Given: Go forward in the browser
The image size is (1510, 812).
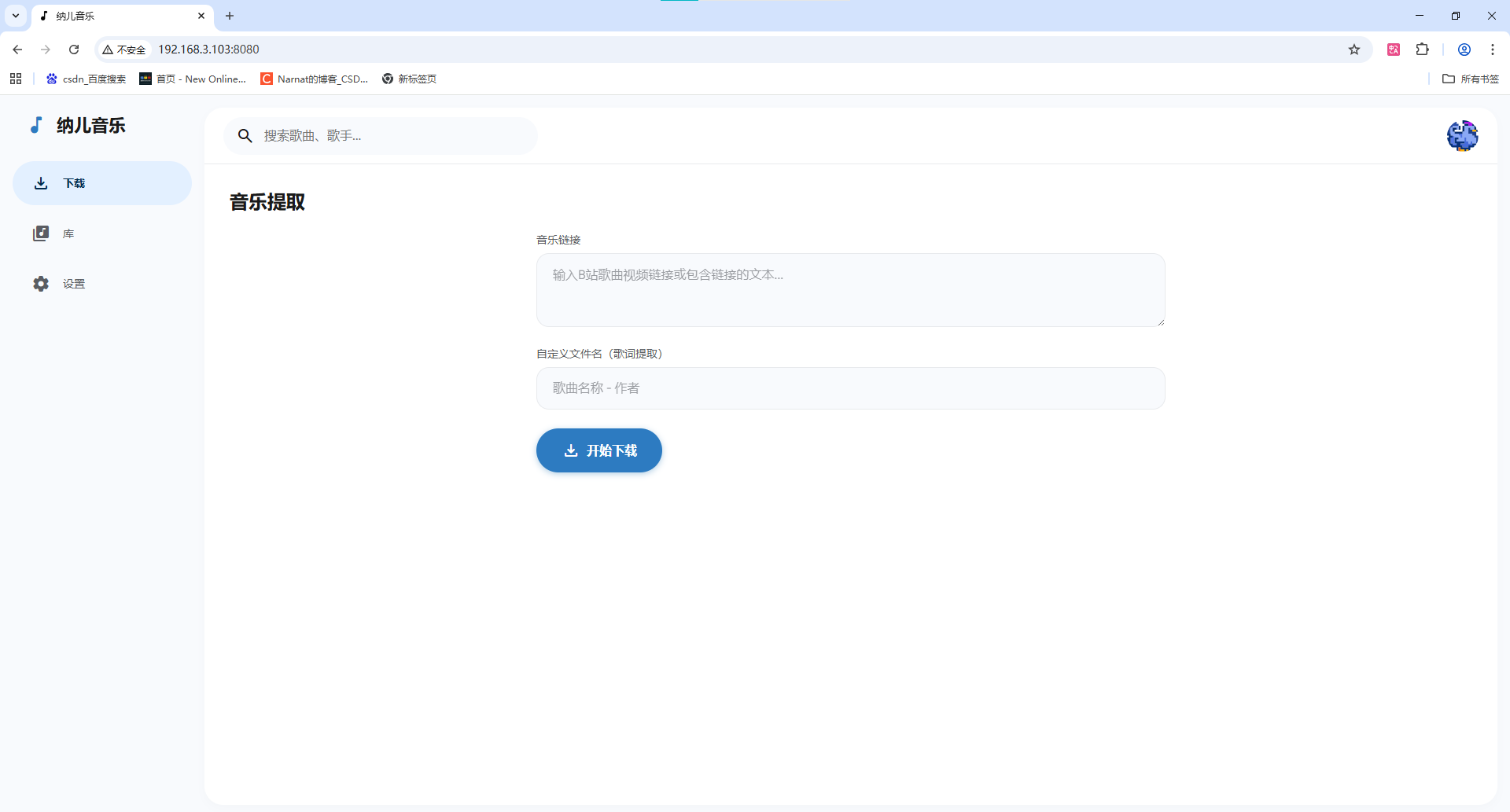Looking at the screenshot, I should [46, 50].
